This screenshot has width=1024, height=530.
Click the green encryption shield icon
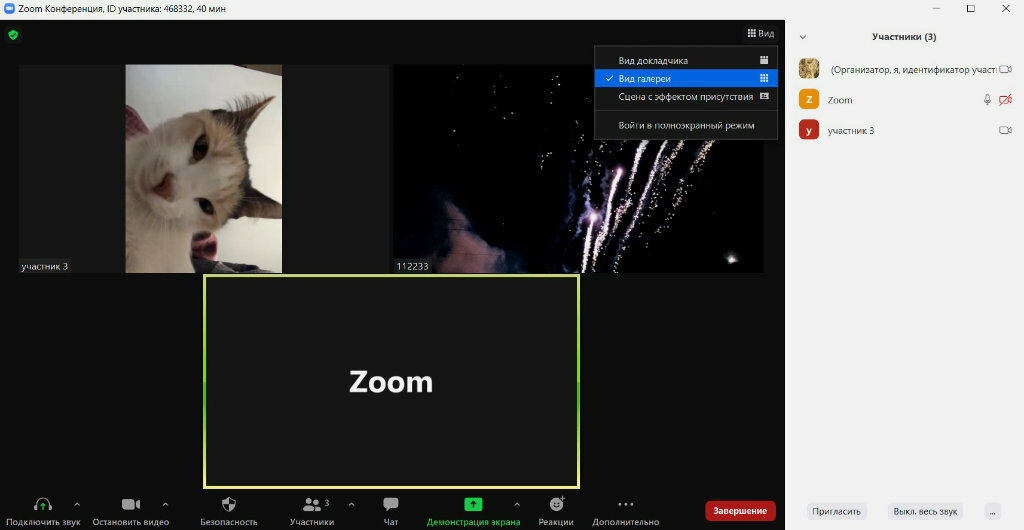tap(13, 34)
